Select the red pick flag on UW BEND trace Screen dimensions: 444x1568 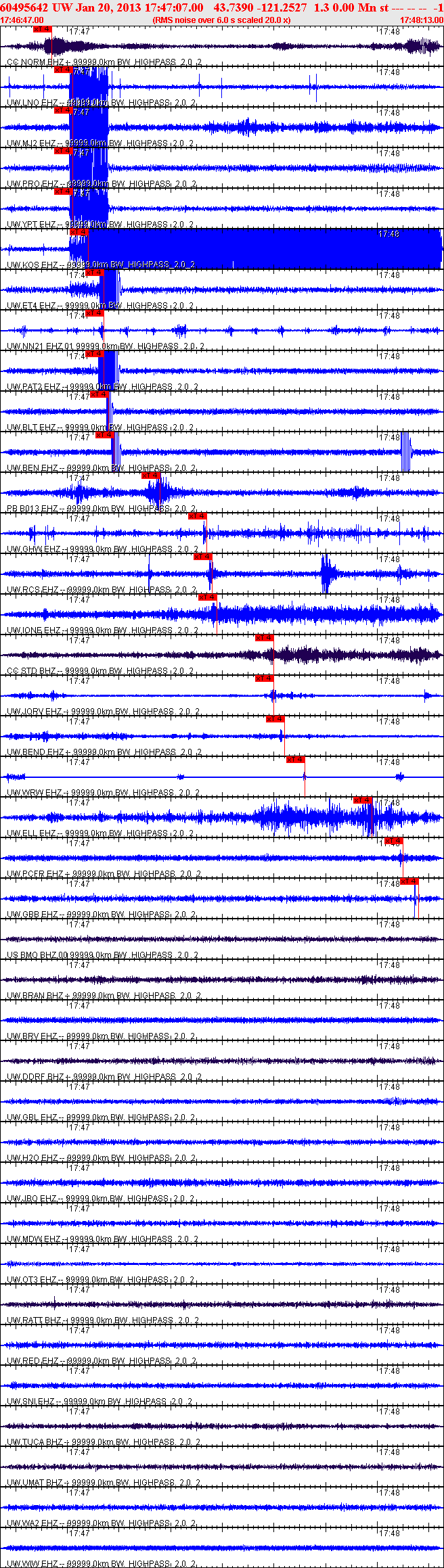(275, 719)
